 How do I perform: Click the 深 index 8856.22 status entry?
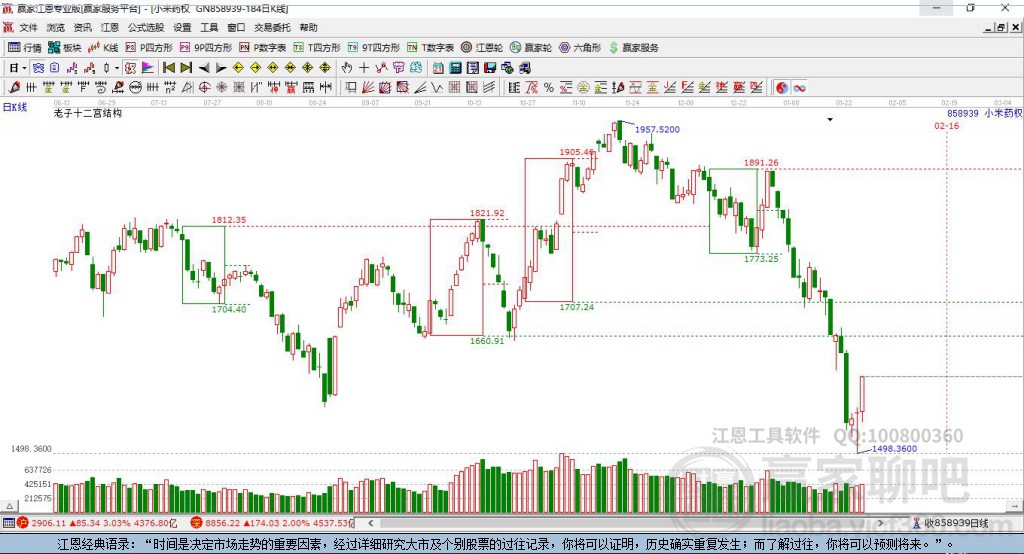[x=272, y=523]
